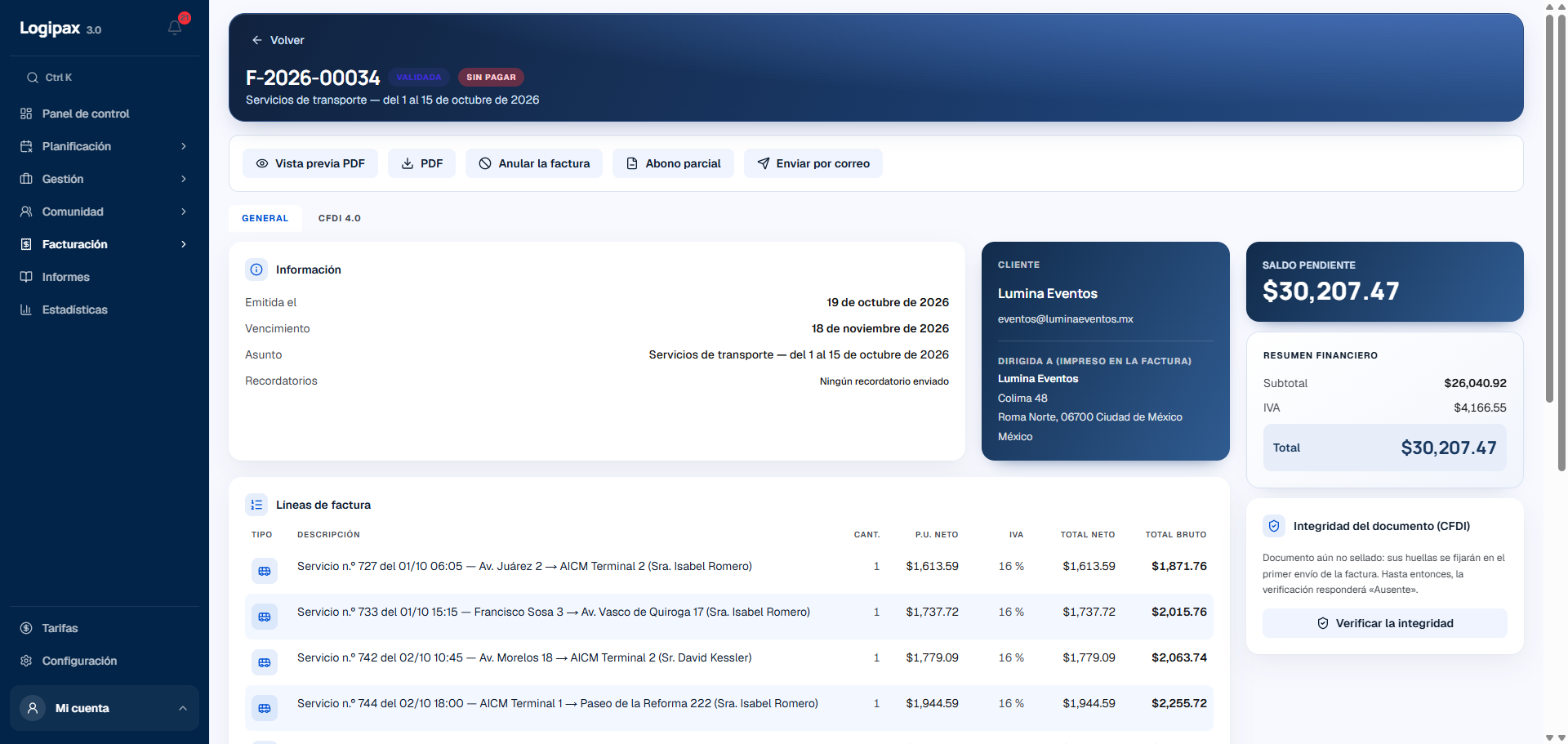This screenshot has height=744, width=1568.
Task: Click Anular la factura
Action: coord(534,163)
